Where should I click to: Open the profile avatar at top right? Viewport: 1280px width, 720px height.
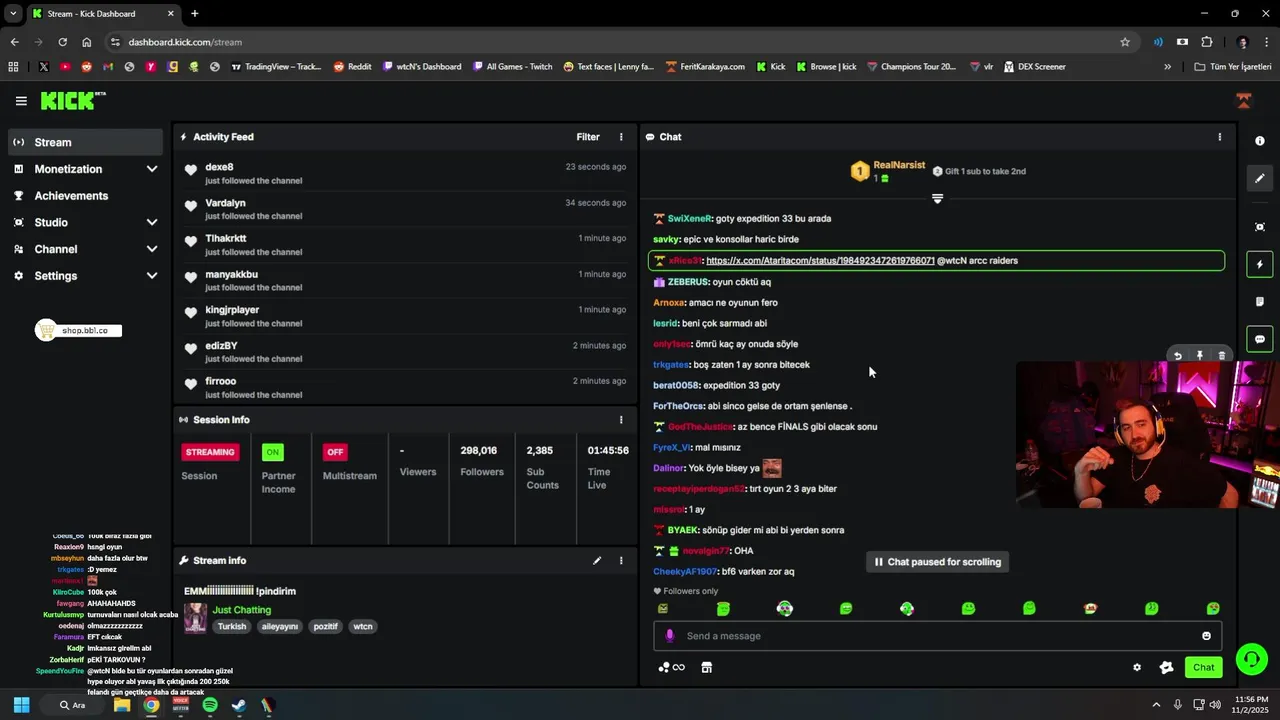1244,100
